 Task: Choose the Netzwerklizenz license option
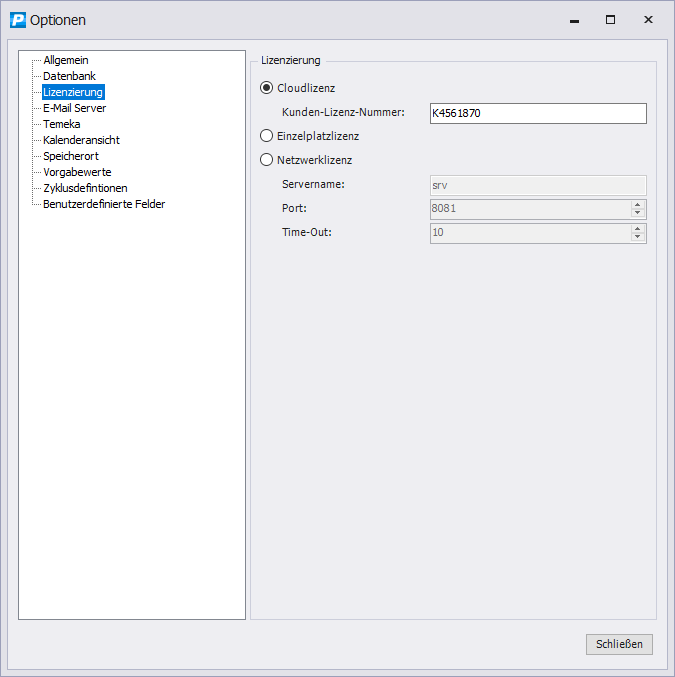[x=266, y=160]
